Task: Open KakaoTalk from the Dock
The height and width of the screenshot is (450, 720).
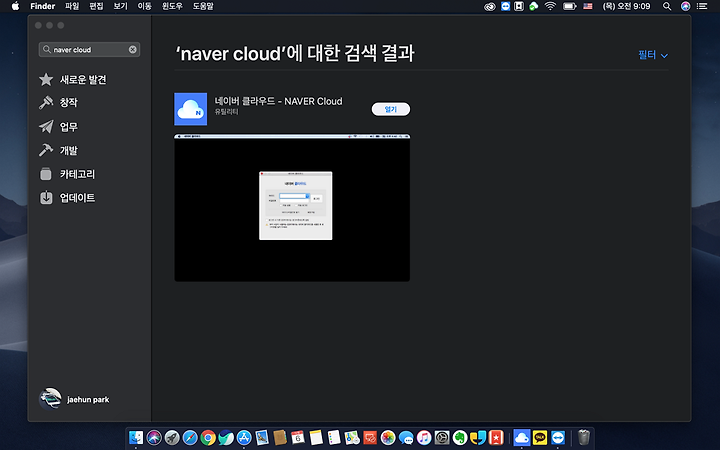Action: pyautogui.click(x=540, y=438)
